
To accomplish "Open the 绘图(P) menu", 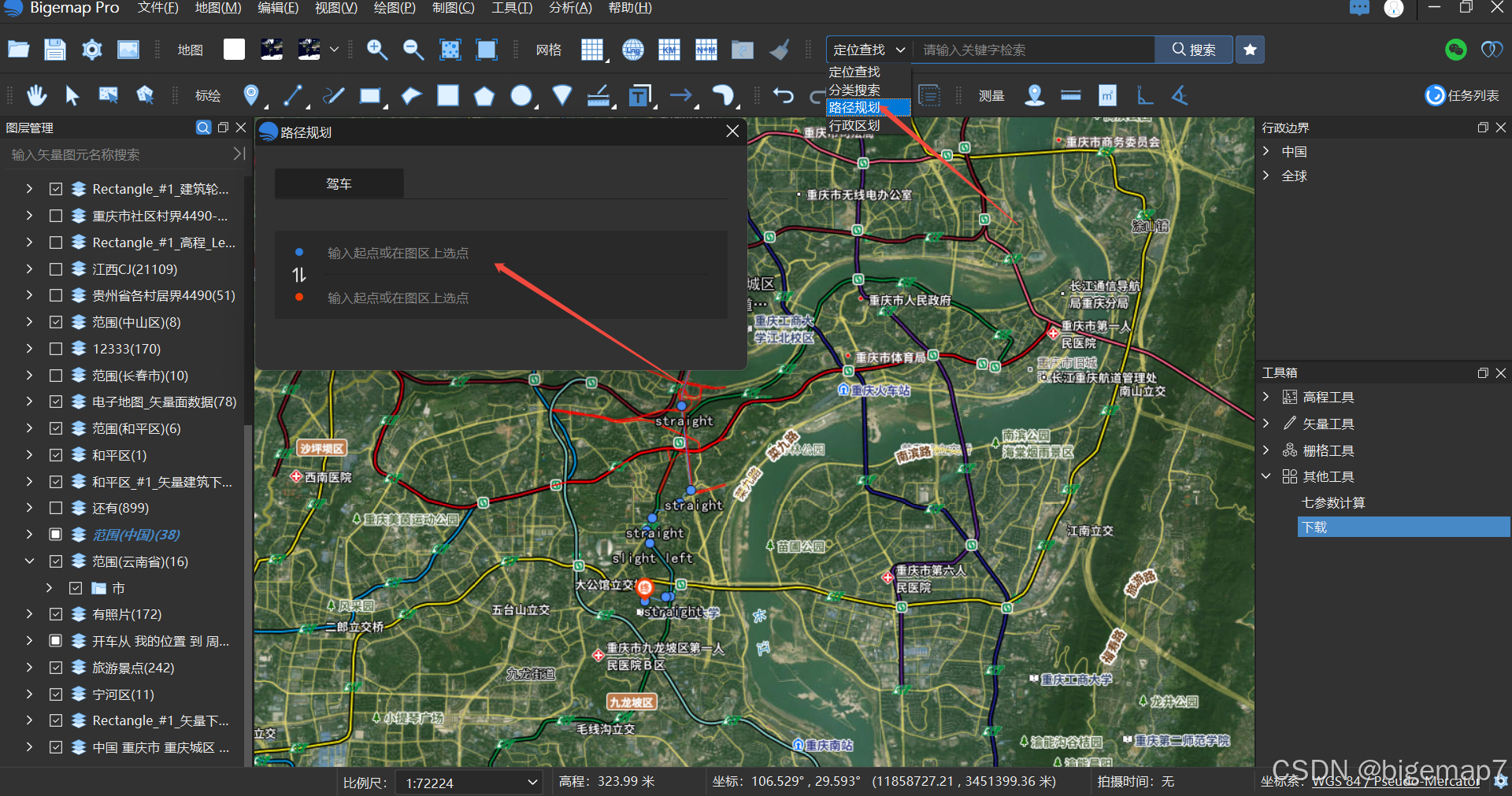I will (395, 8).
